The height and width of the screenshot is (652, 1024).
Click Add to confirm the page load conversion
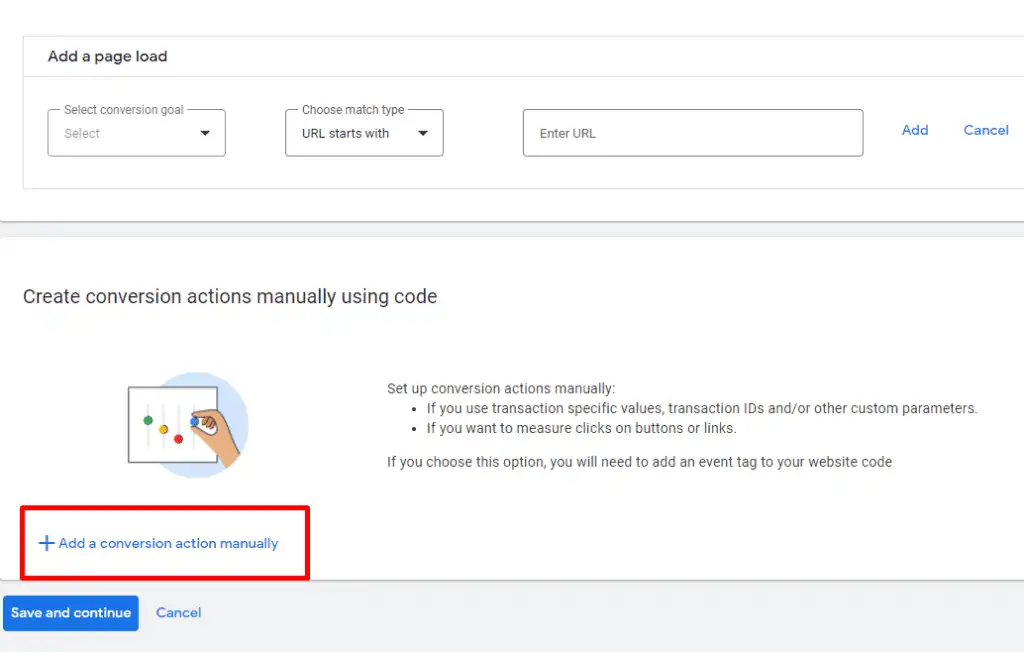coord(914,130)
